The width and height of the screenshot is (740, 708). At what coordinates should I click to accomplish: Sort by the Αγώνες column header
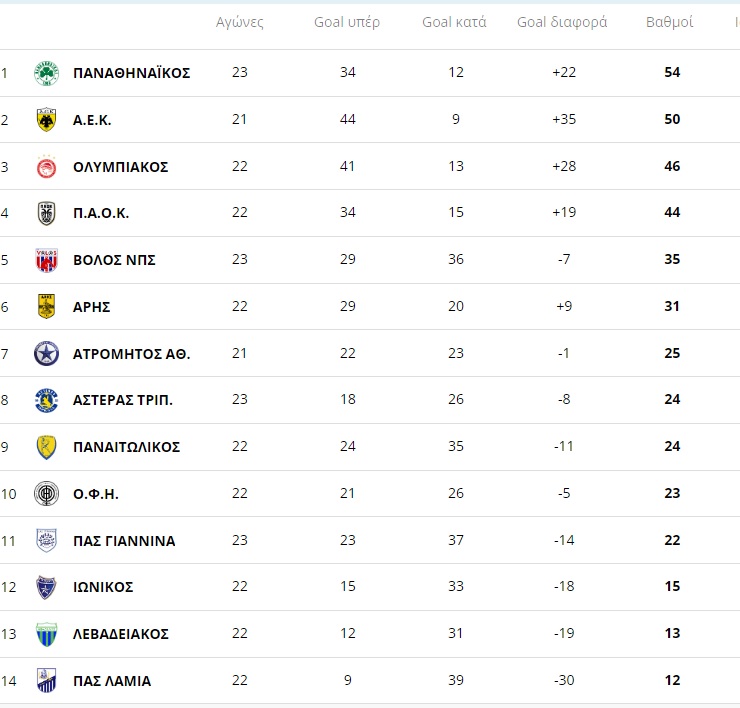[239, 22]
